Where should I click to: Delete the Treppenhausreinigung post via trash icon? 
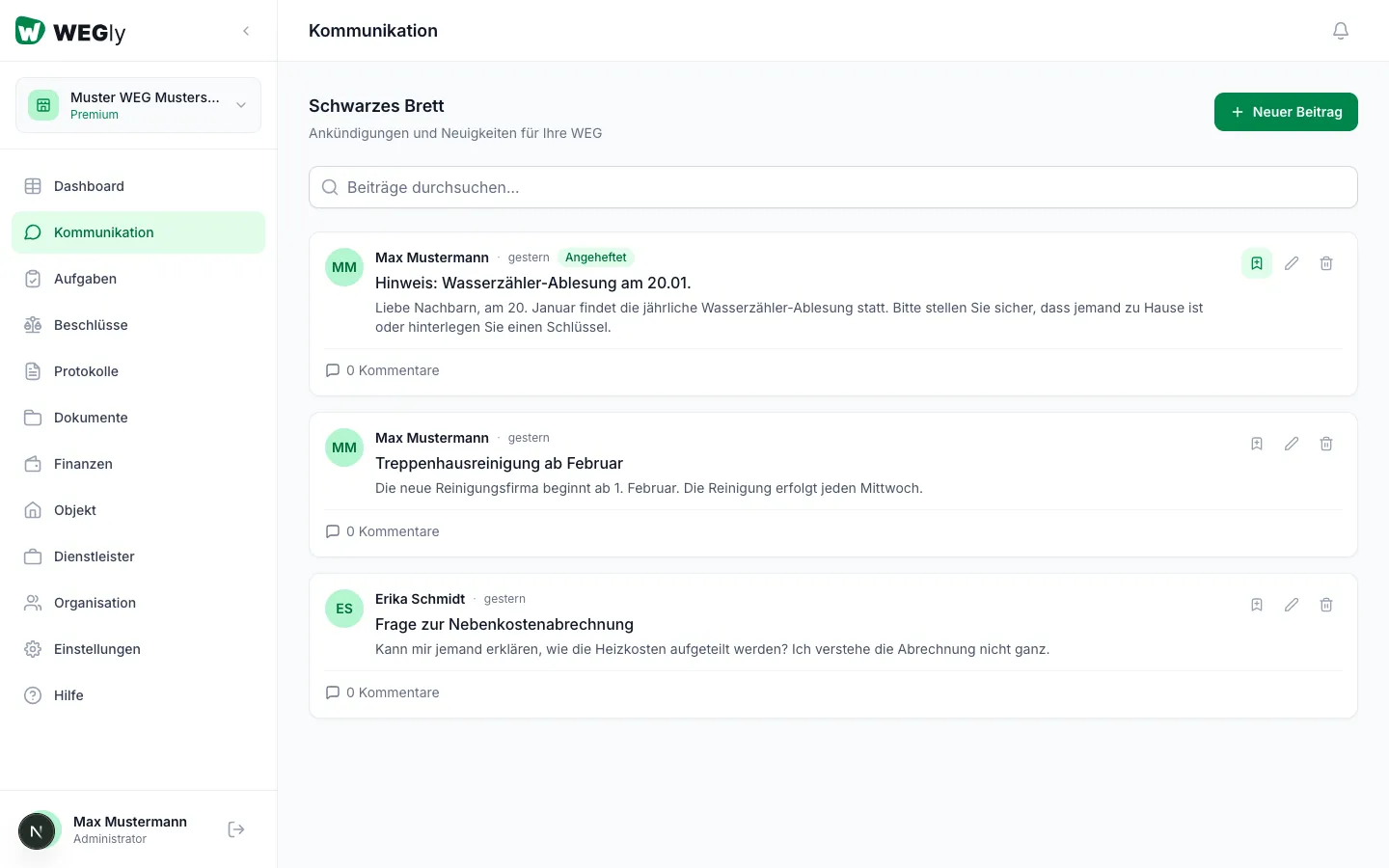pyautogui.click(x=1326, y=444)
